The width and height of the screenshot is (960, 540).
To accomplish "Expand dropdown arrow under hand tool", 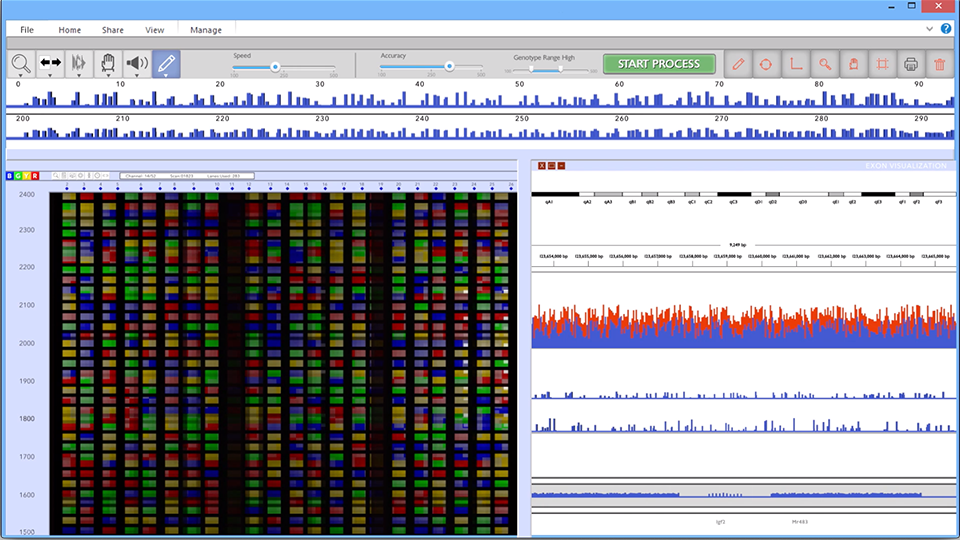I will [108, 75].
